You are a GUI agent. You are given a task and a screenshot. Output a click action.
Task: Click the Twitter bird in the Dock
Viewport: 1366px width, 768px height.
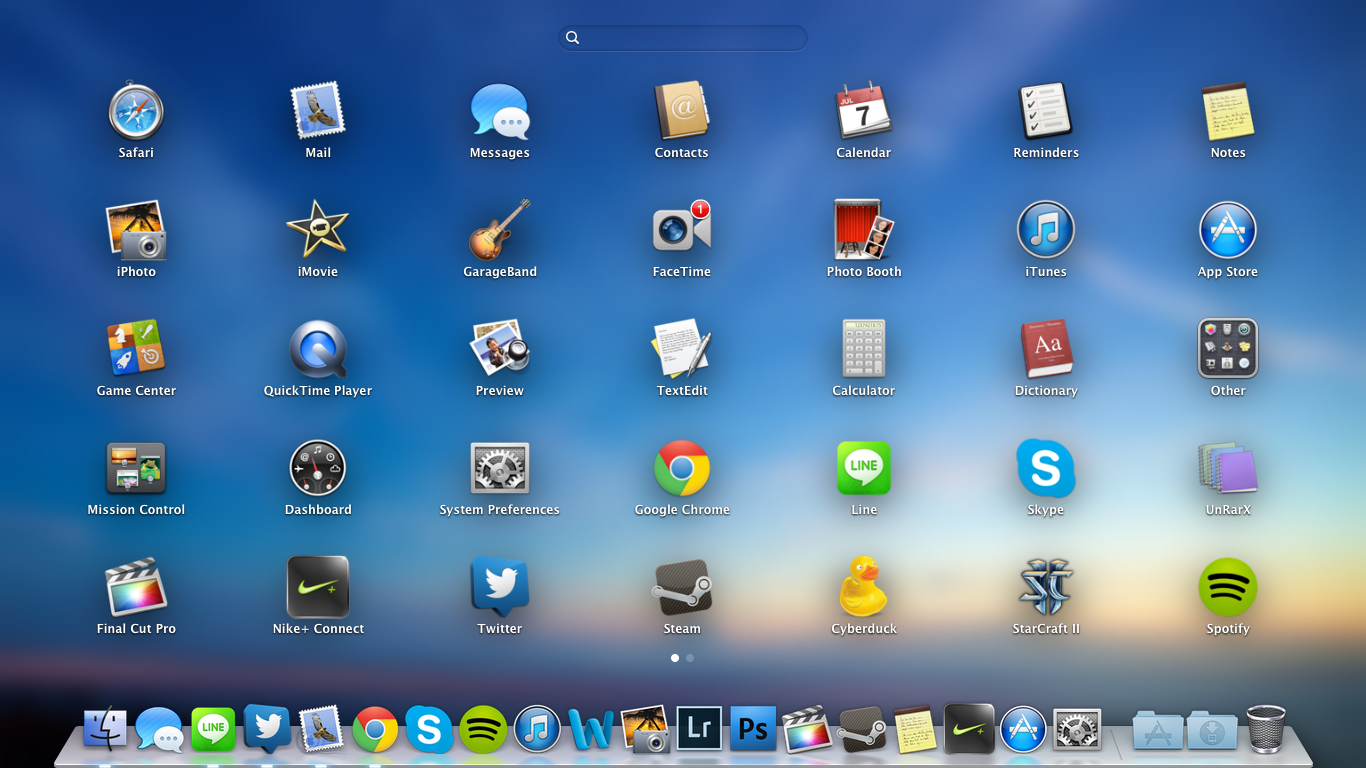click(x=267, y=729)
